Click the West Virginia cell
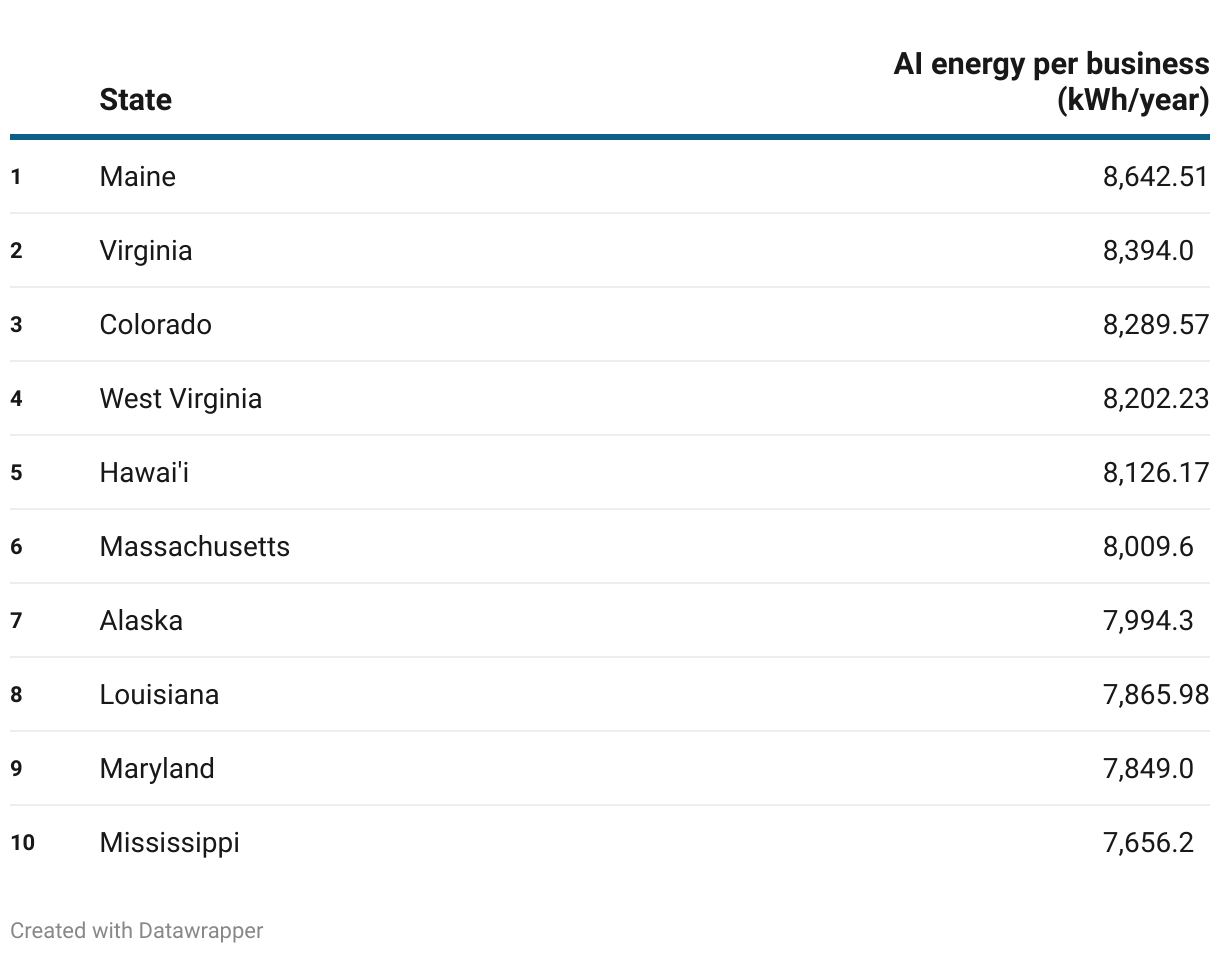The image size is (1220, 954). click(x=180, y=399)
